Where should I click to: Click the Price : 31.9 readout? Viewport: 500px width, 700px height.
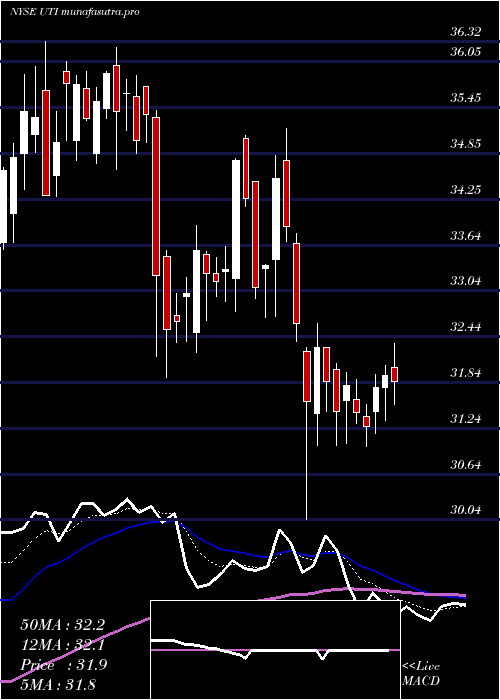[64, 665]
